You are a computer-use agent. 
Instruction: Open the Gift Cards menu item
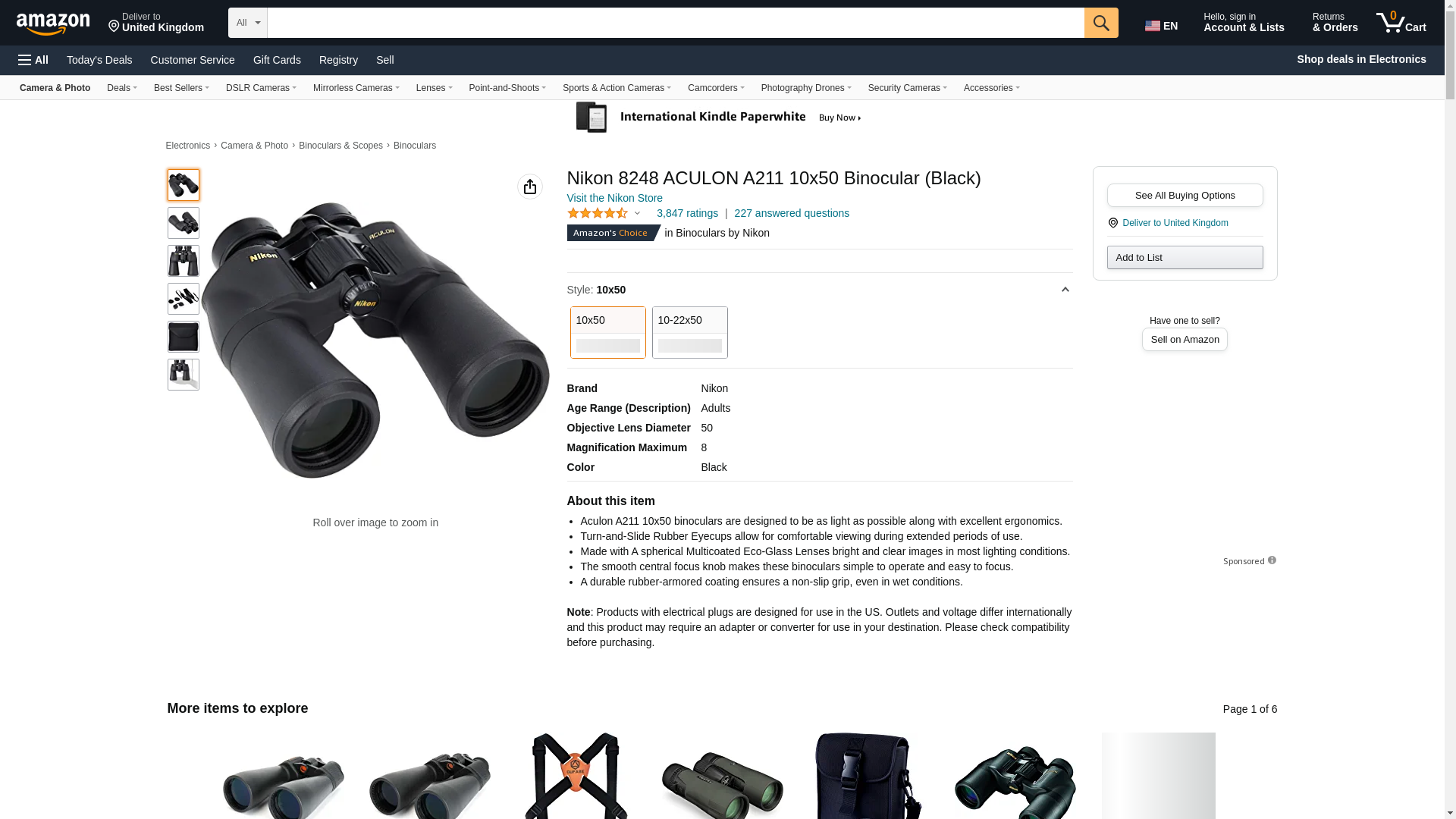(277, 60)
